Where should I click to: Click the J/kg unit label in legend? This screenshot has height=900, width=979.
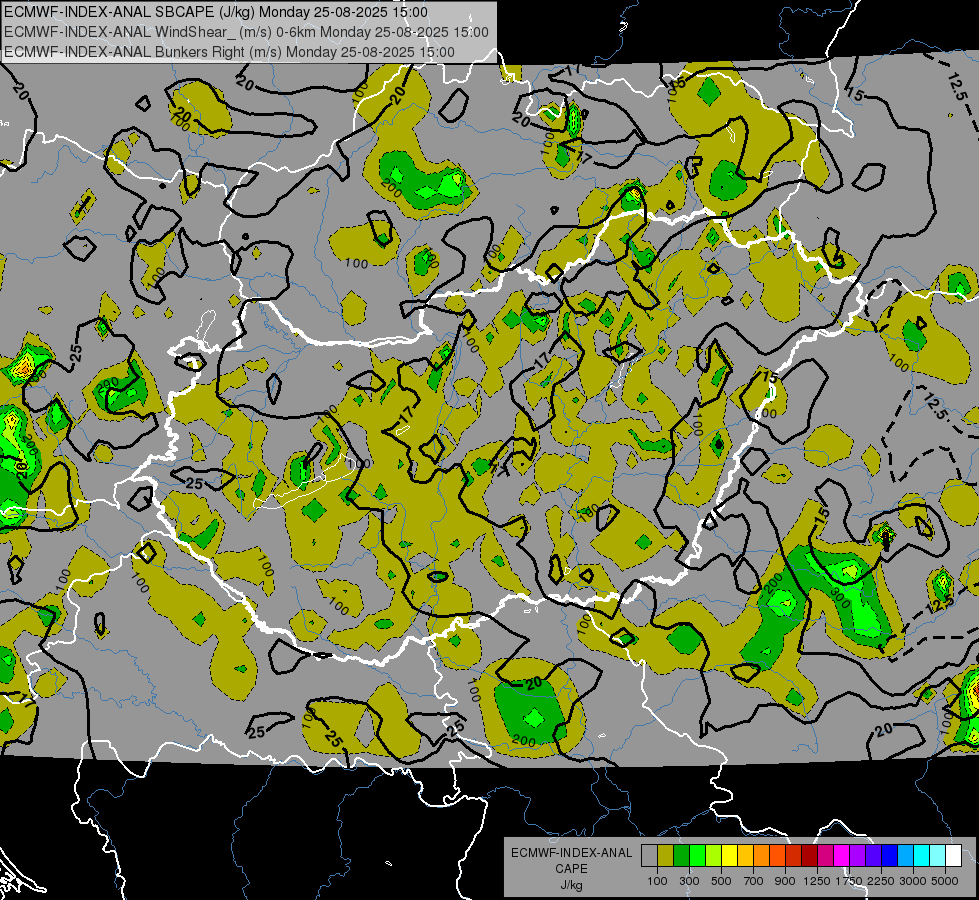point(572,885)
